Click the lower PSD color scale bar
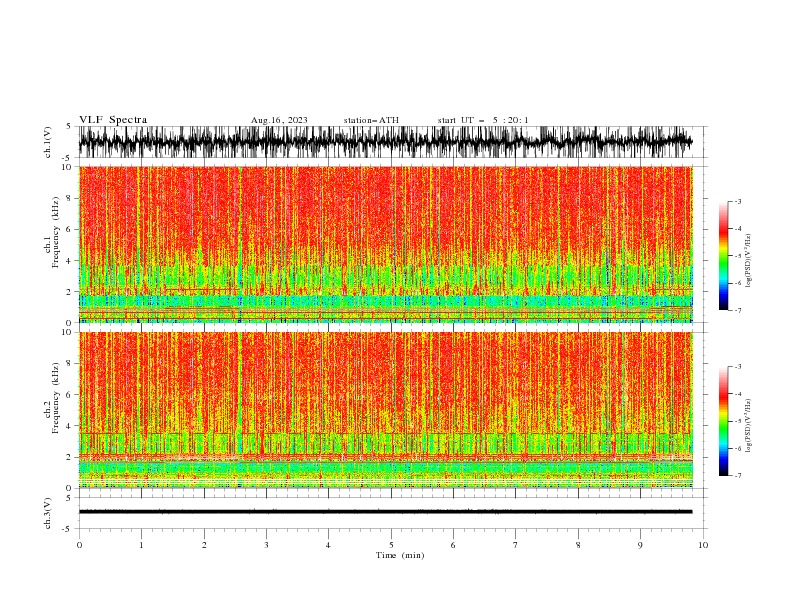Screen dimensions: 792x612 point(723,421)
